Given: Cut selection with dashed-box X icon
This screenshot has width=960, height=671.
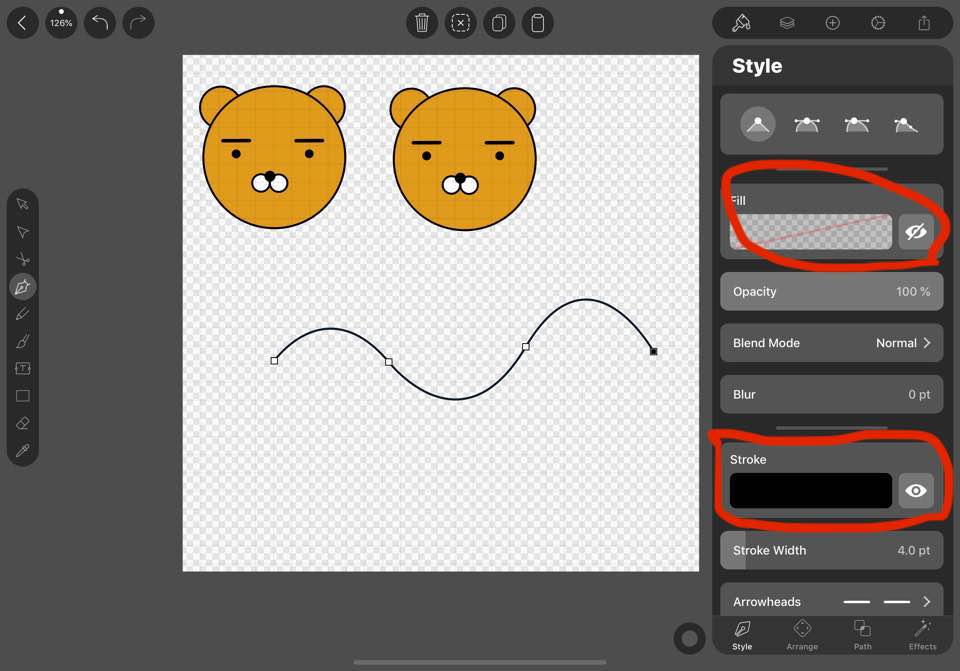Looking at the screenshot, I should click(x=460, y=23).
